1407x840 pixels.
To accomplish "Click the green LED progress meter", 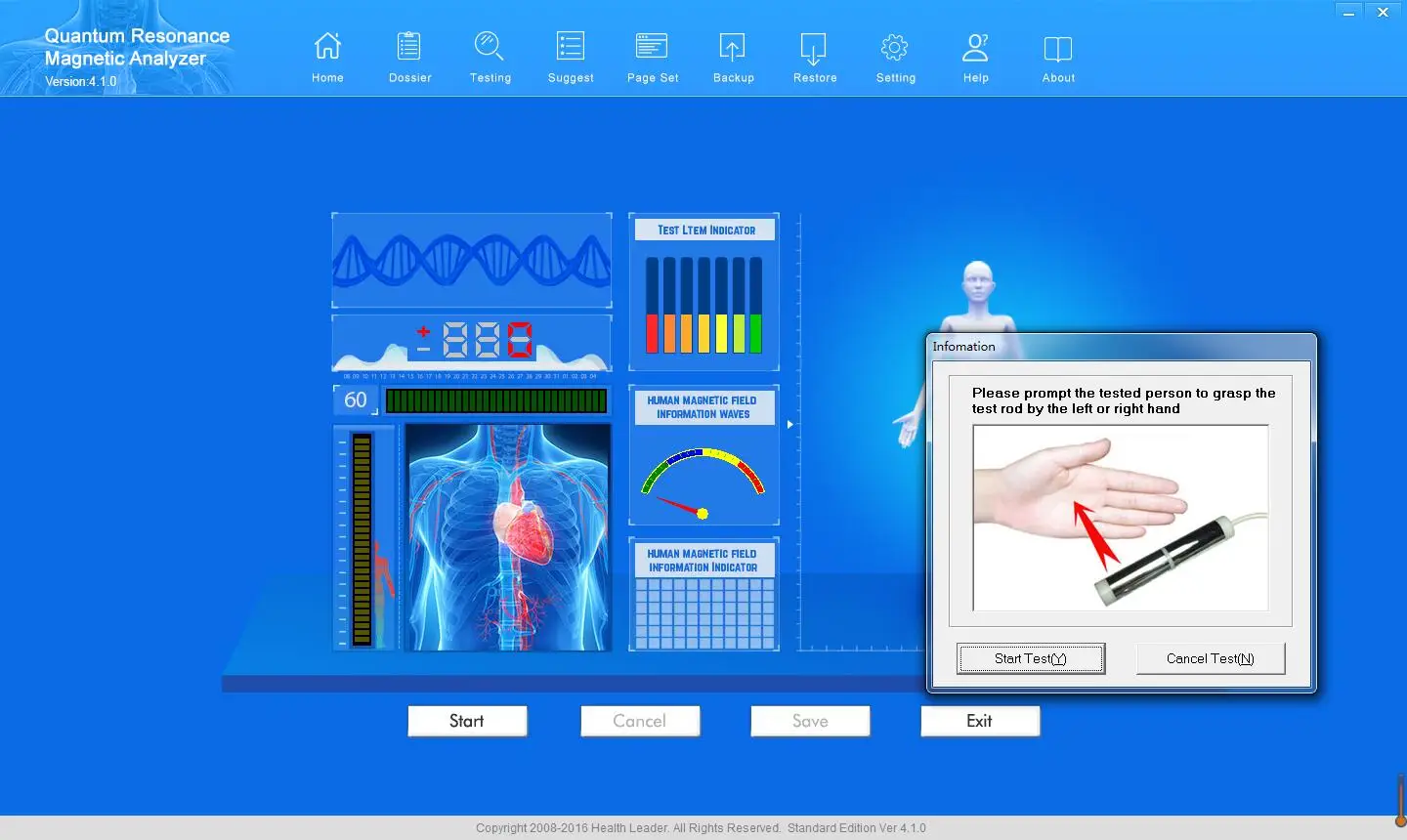I will click(496, 399).
